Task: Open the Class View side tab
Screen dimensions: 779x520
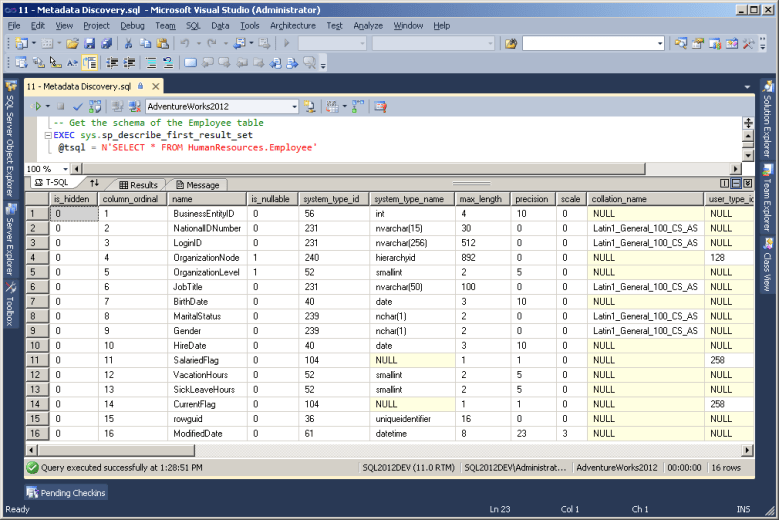Action: point(768,265)
